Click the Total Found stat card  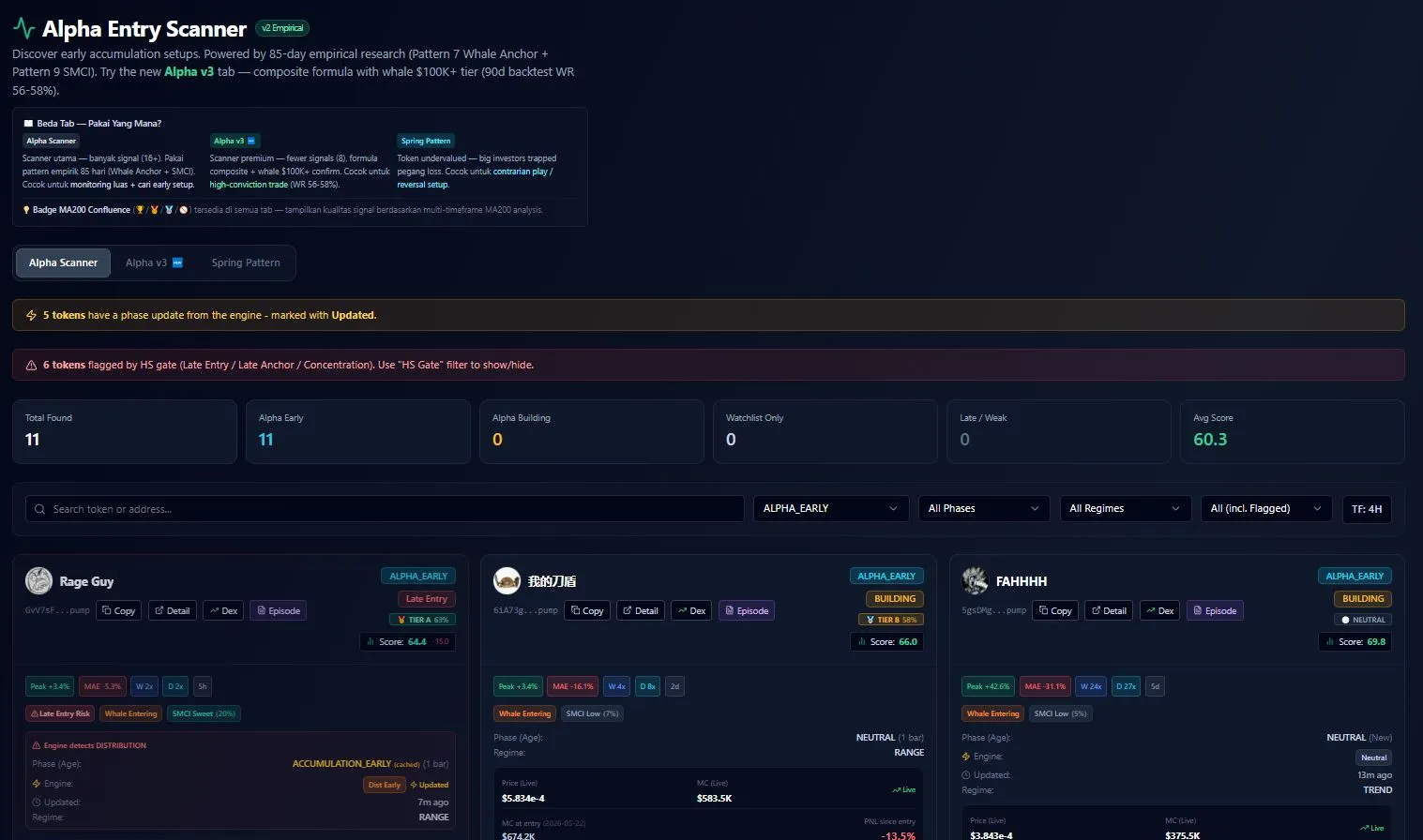pos(125,431)
